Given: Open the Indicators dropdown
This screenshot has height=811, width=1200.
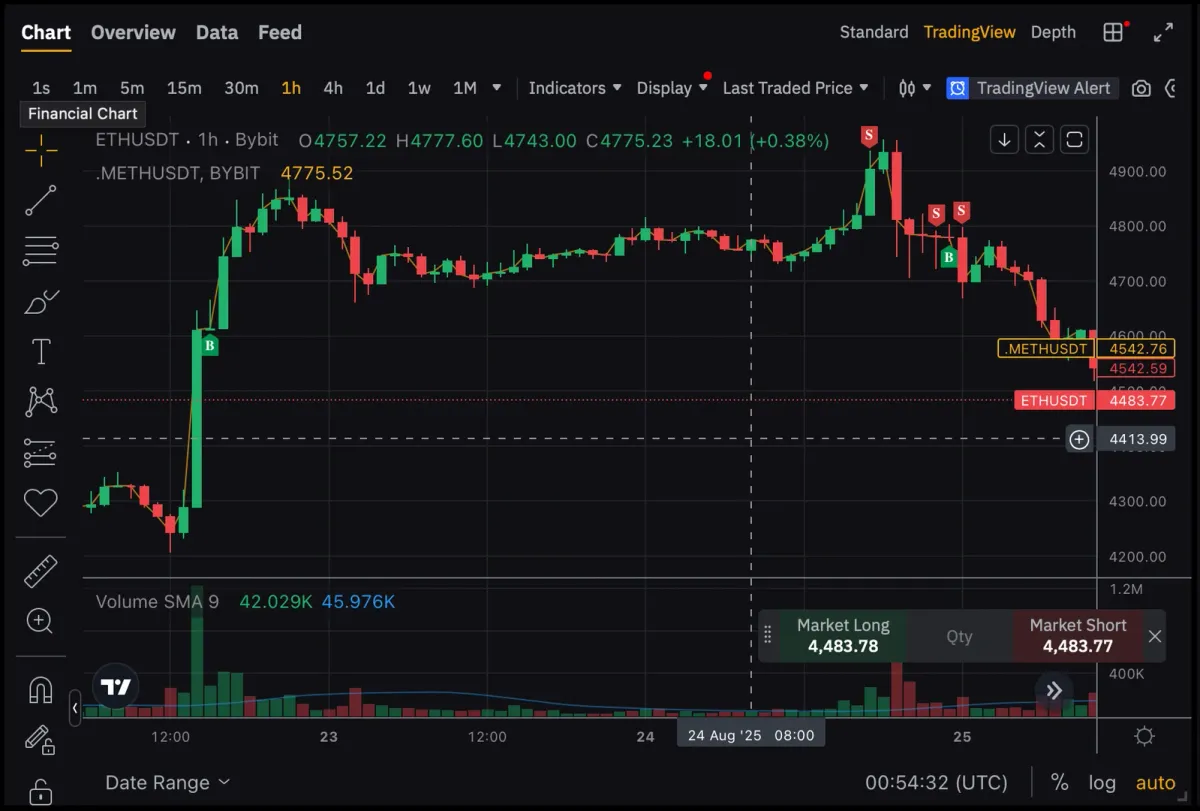Looking at the screenshot, I should (575, 88).
